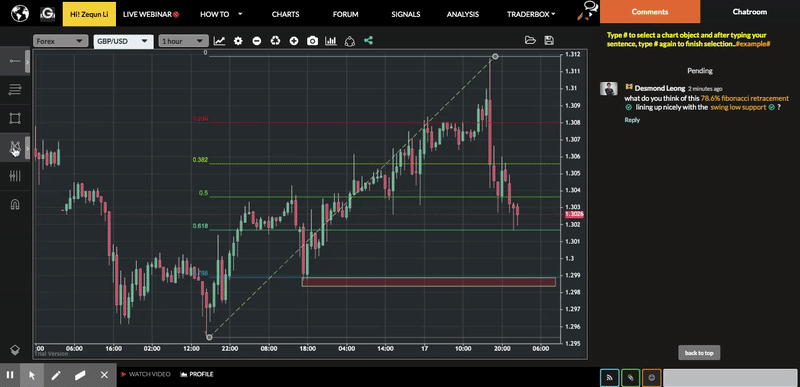Open the PROFILE link

click(196, 374)
